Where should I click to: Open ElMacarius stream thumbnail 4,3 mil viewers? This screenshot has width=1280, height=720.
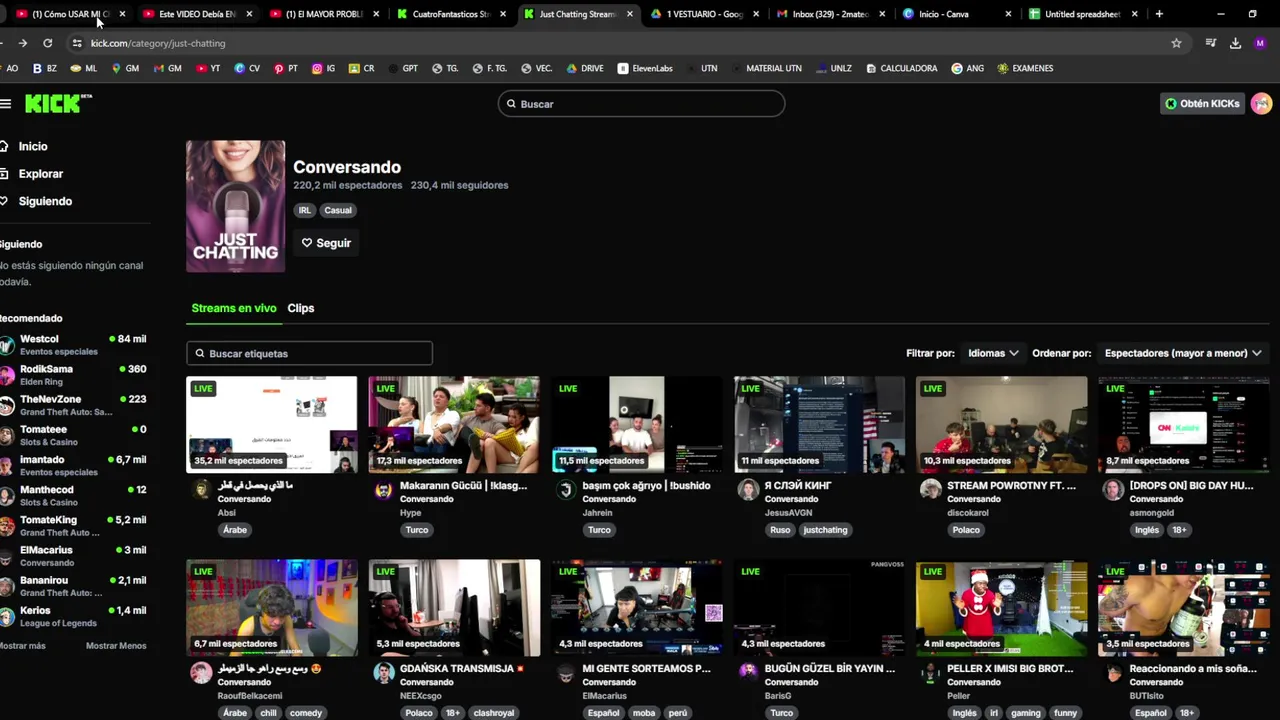(x=637, y=607)
